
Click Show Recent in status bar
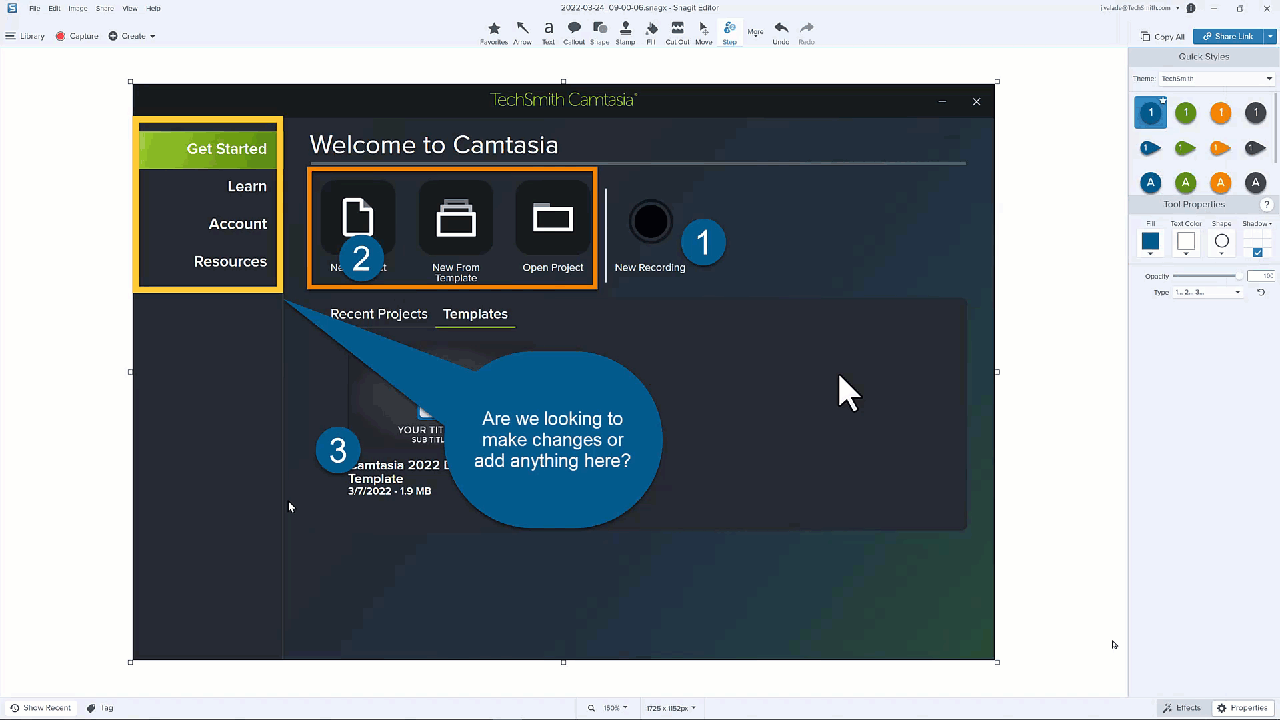coord(40,708)
